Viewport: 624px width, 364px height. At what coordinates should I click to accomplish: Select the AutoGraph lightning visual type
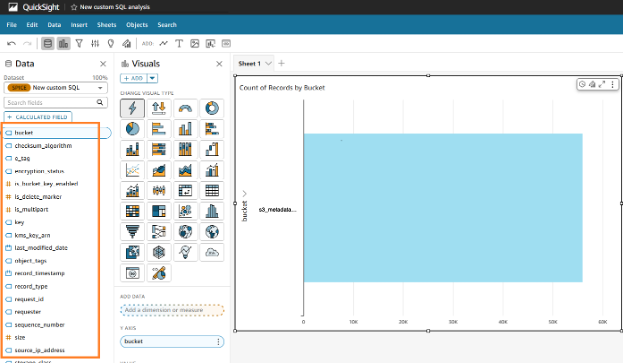(133, 108)
